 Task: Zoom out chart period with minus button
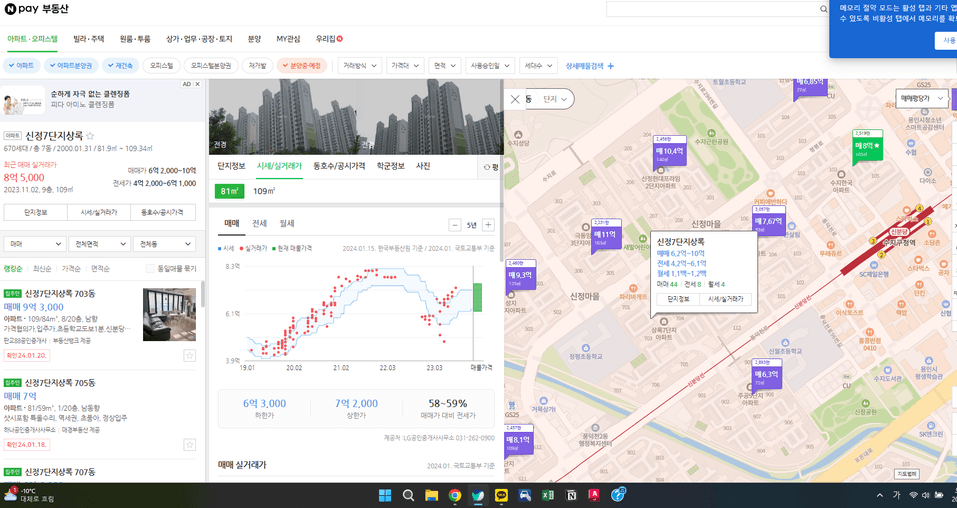pos(455,225)
